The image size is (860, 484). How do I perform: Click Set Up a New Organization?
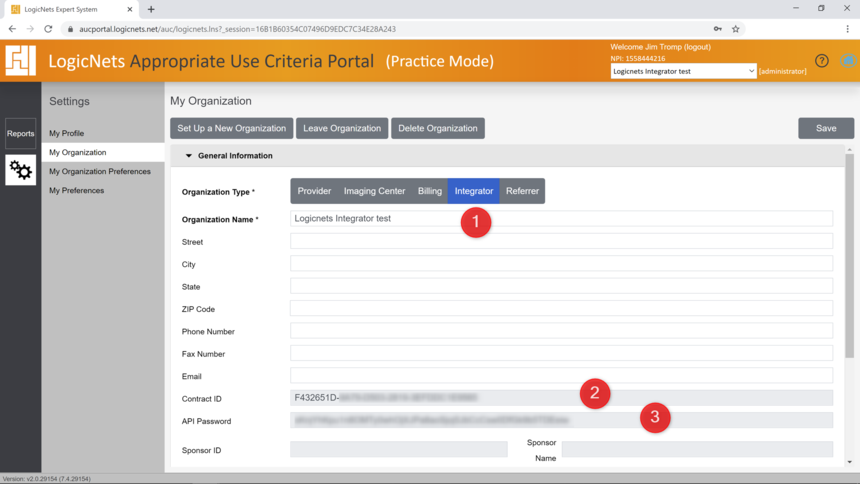click(x=231, y=128)
